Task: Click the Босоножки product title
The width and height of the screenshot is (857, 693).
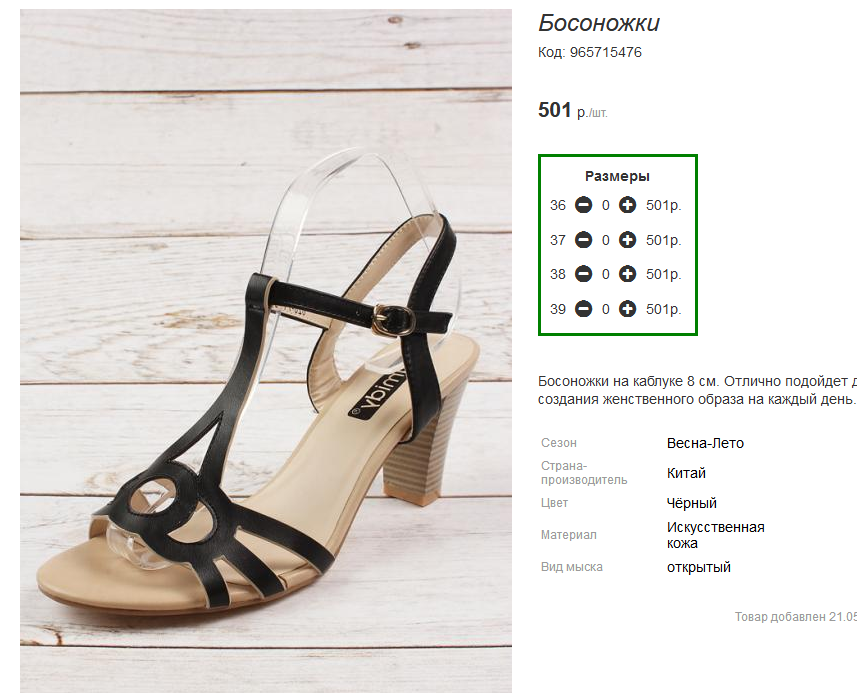Action: click(x=598, y=23)
